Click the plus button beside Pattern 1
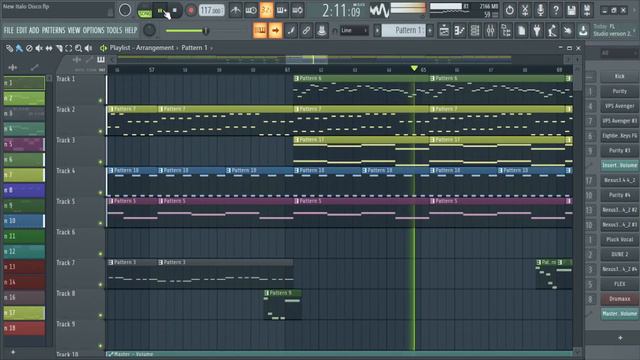The image size is (640, 360). click(430, 31)
